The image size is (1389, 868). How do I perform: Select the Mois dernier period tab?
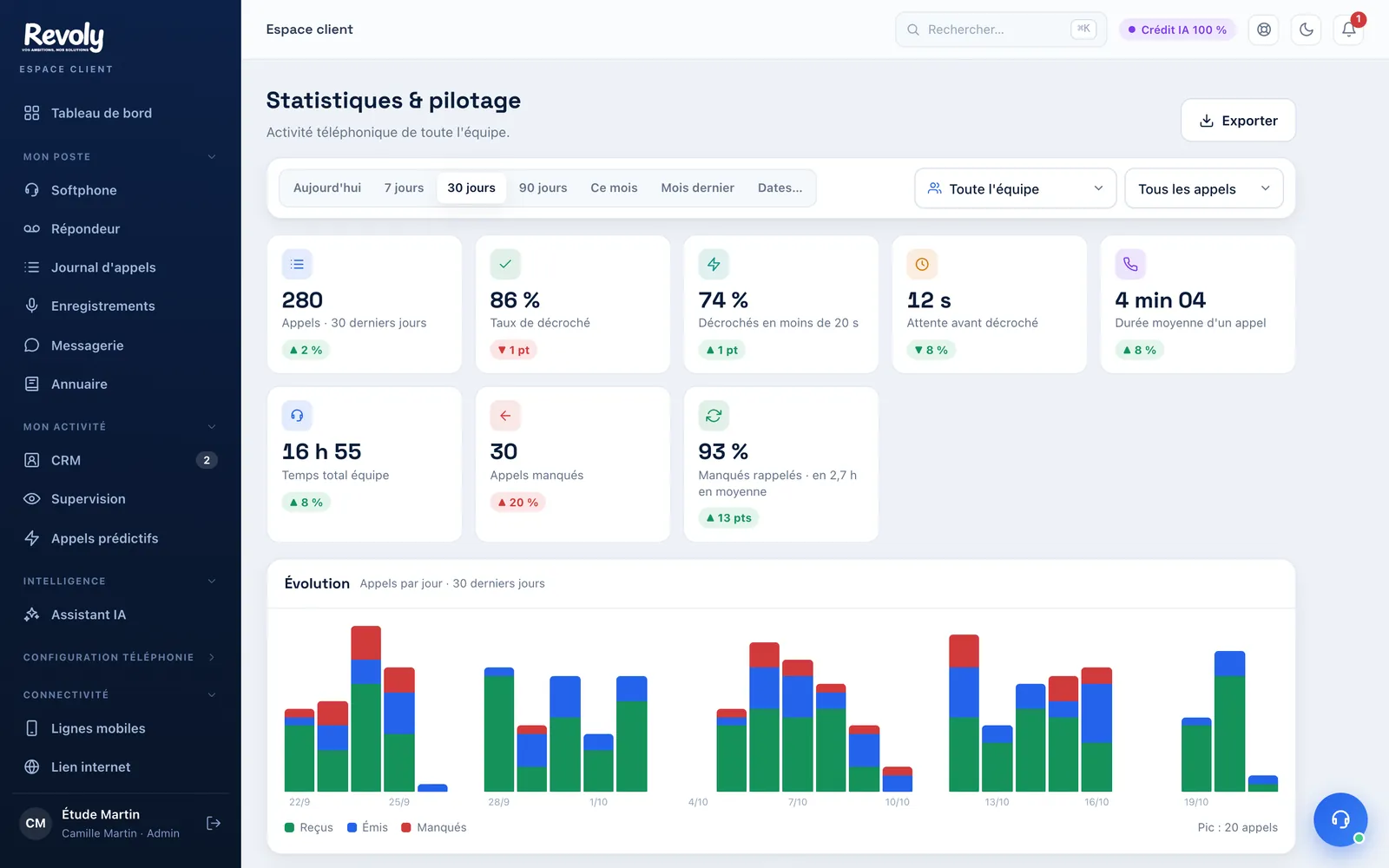698,187
